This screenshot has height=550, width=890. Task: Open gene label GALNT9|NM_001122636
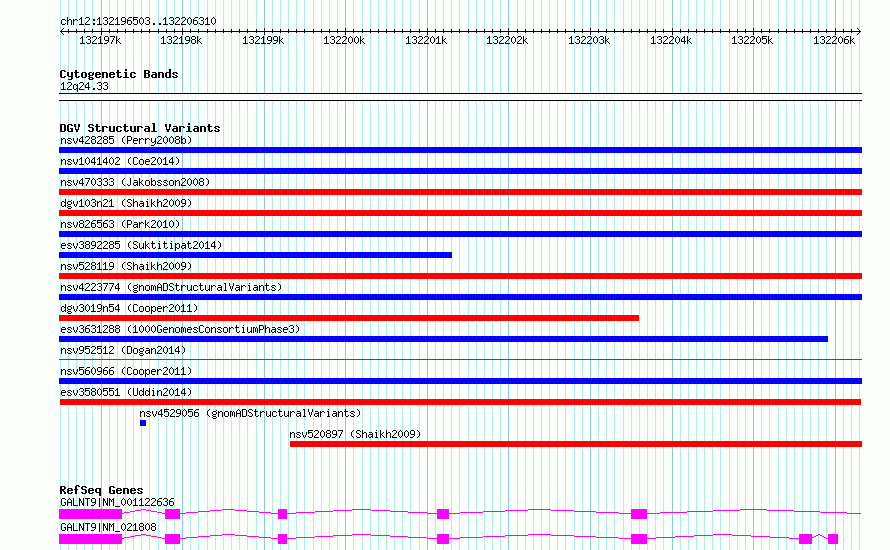click(117, 502)
